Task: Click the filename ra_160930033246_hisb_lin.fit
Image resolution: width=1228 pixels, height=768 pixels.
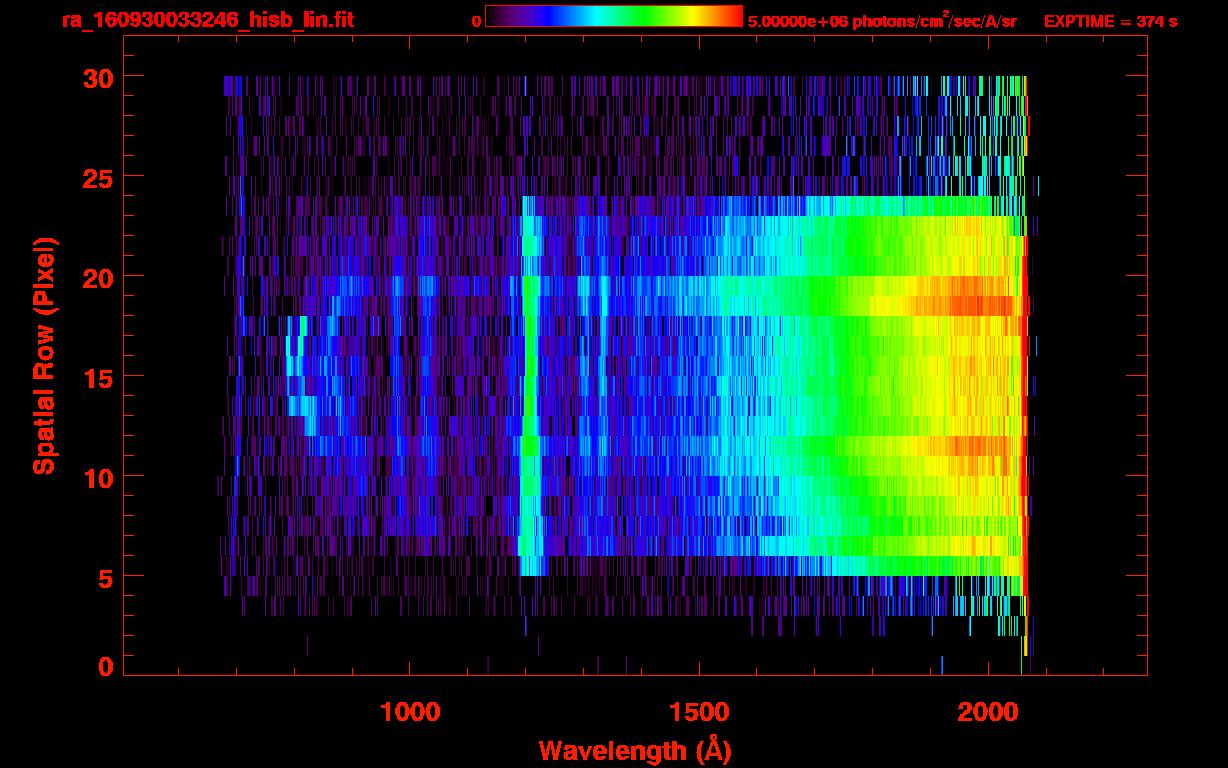Action: click(x=206, y=20)
